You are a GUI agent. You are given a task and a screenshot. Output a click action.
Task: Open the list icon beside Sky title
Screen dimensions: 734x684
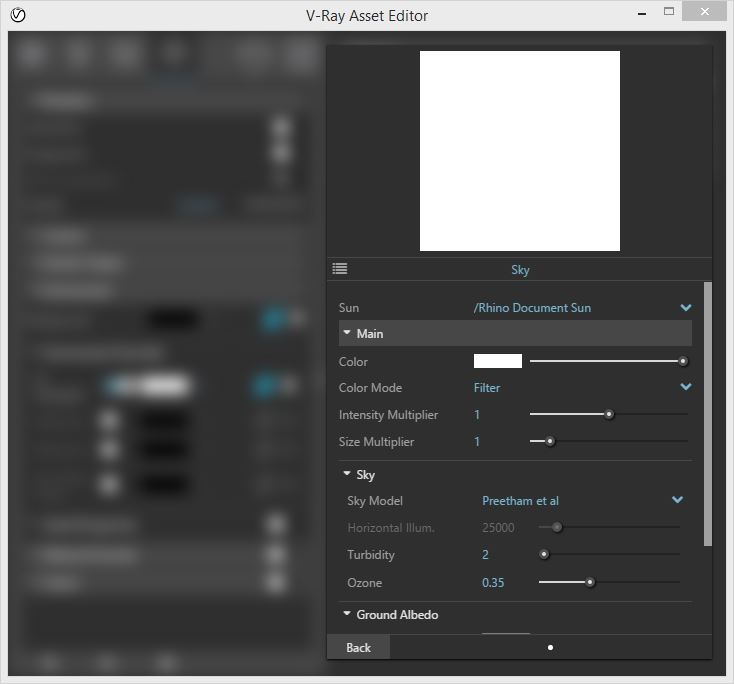tap(340, 269)
